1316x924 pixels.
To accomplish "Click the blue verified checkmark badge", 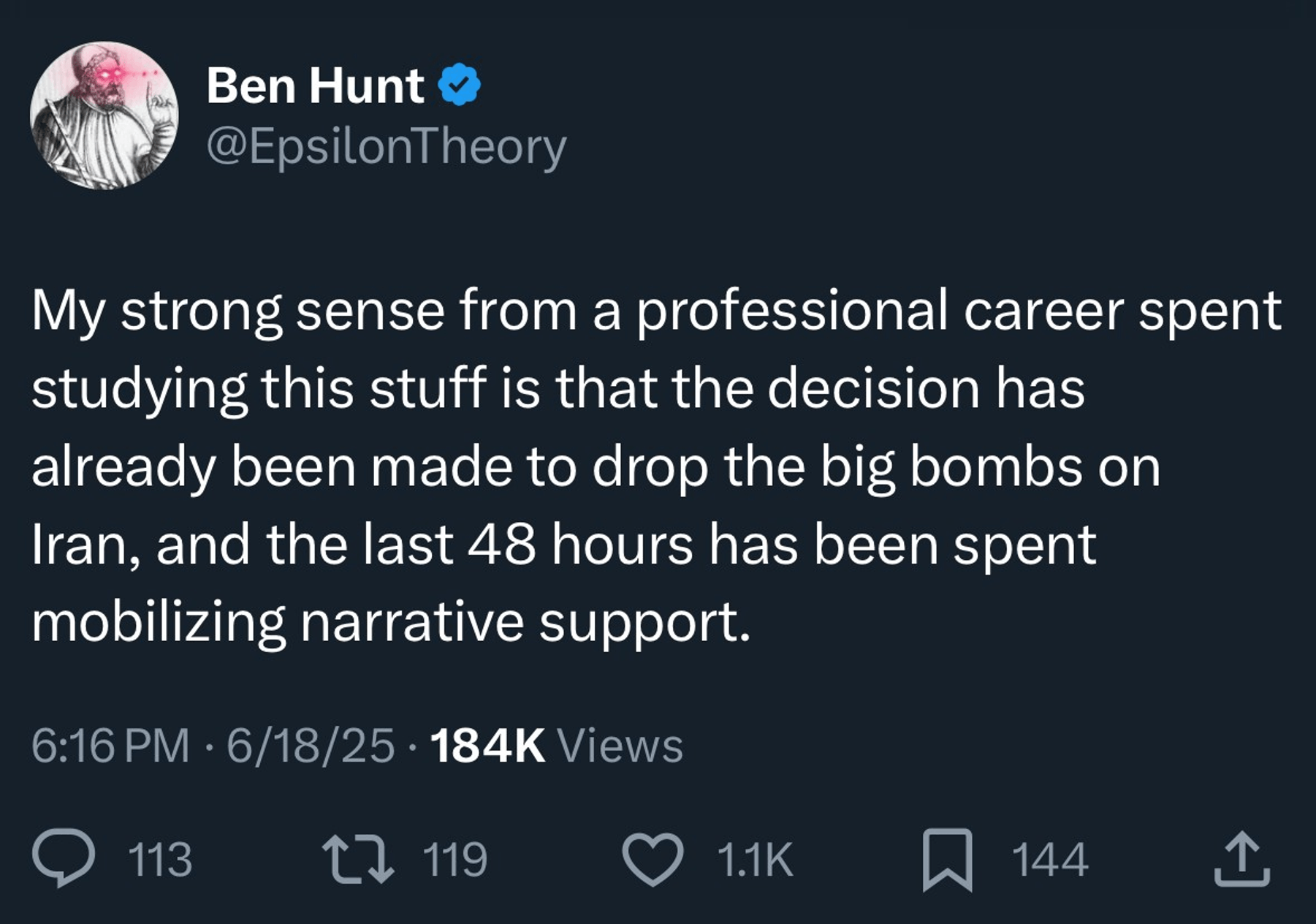I will [x=459, y=86].
